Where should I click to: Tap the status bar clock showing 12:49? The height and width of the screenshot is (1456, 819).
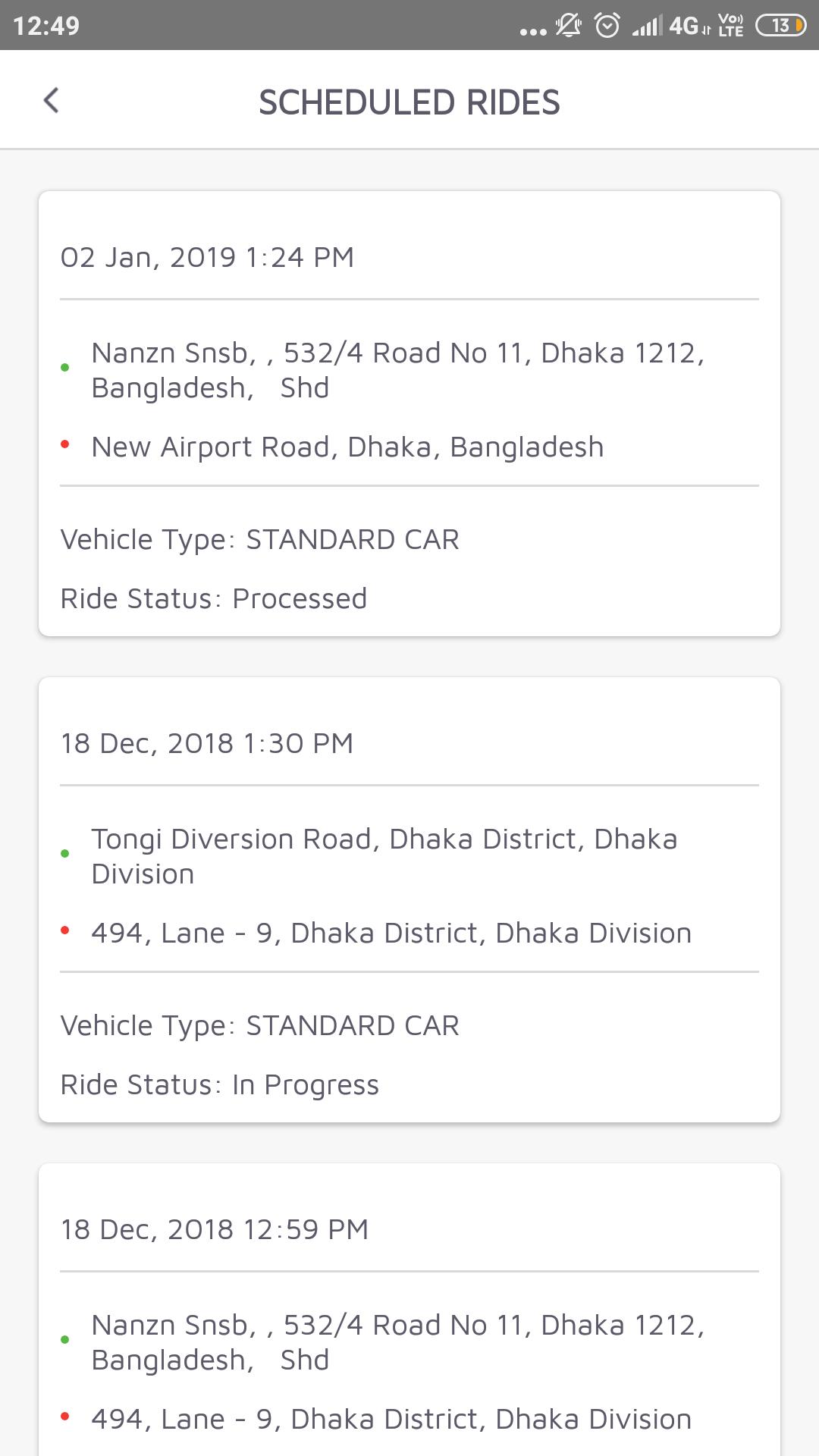point(46,26)
